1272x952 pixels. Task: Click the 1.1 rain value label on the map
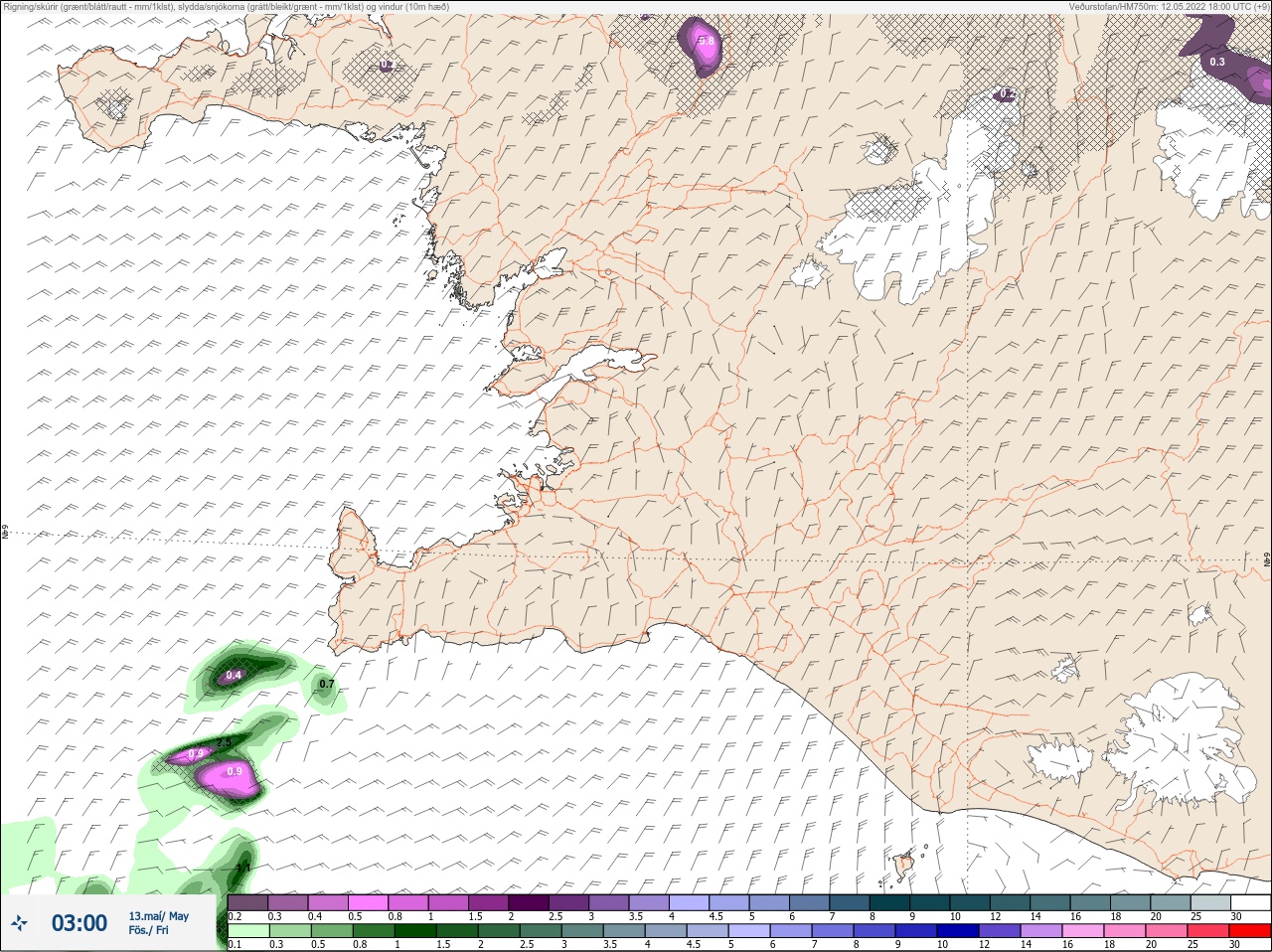tap(243, 868)
